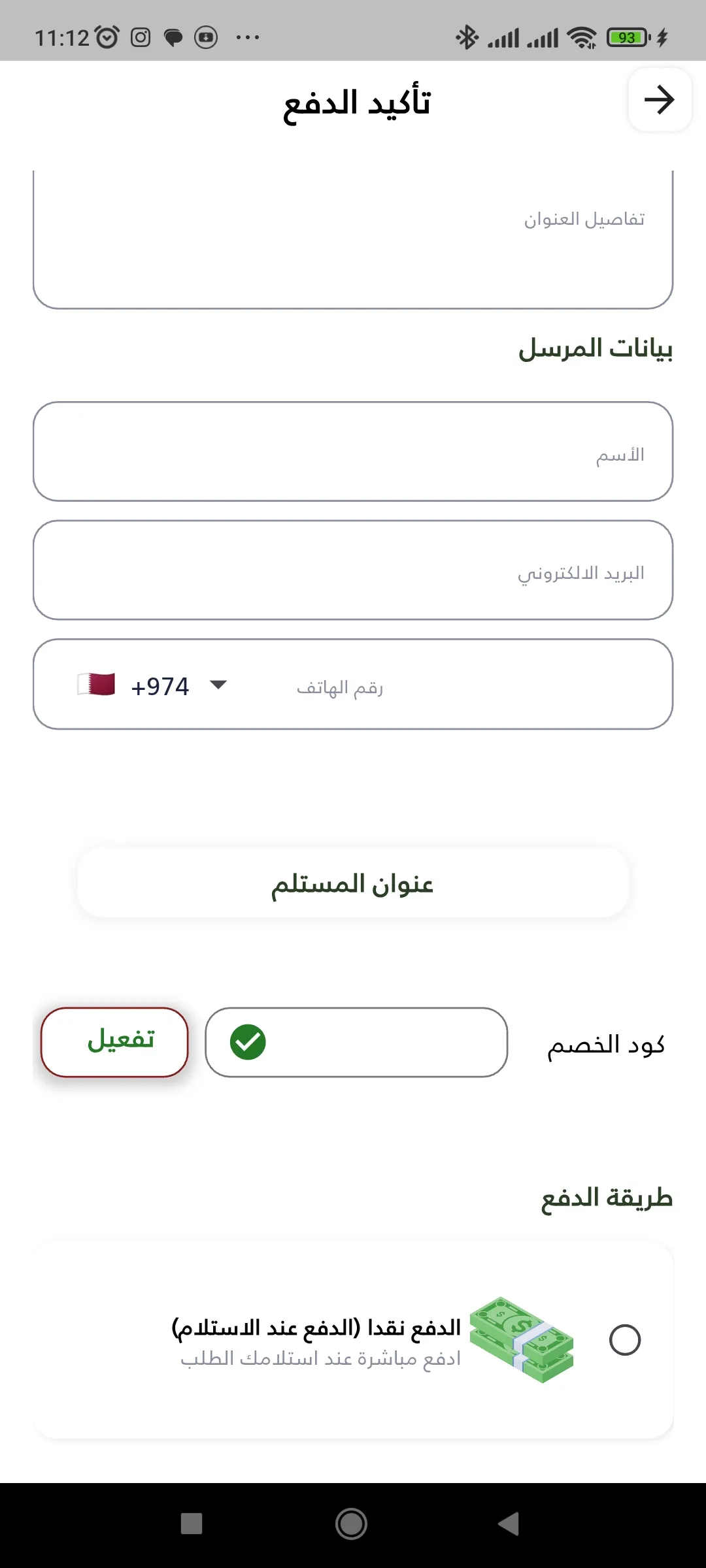Focus the الأسم name field
Screen dimensions: 706x1568
coord(353,452)
